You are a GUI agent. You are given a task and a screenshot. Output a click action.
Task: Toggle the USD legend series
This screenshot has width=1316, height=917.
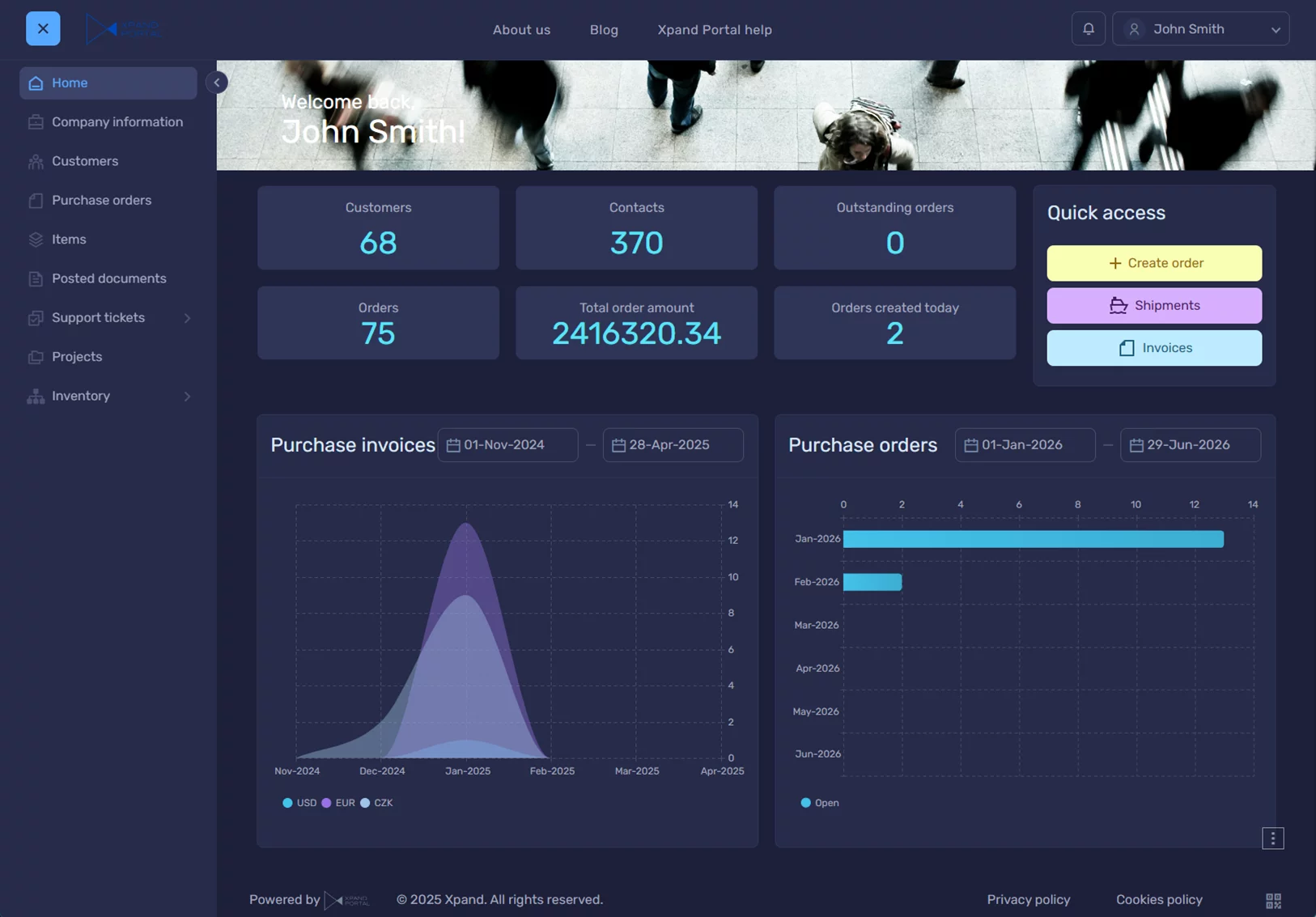299,803
